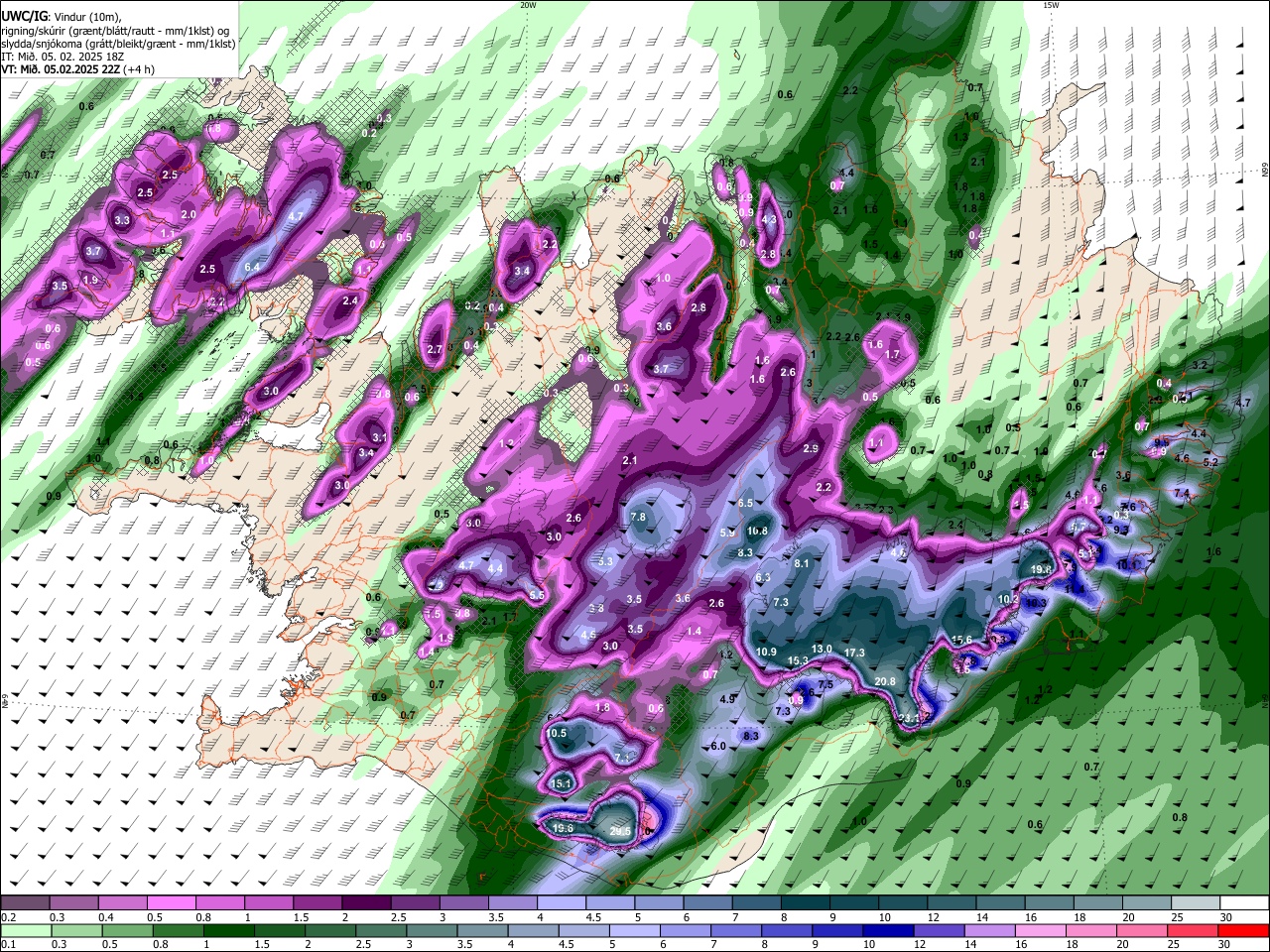
Task: Click the 19.8 precipitation value
Action: tap(1041, 570)
